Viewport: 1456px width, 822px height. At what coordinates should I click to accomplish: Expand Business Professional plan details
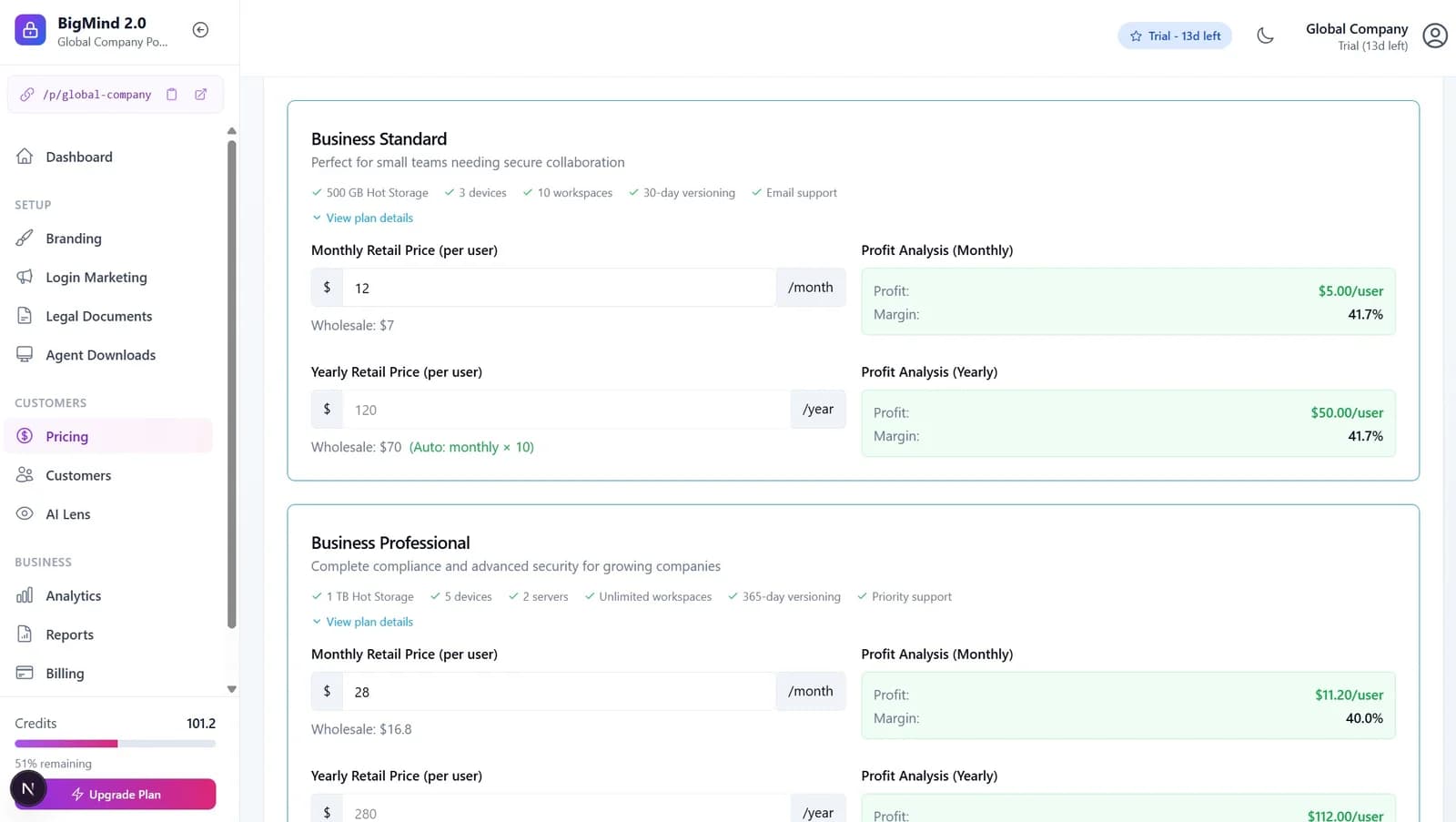point(362,621)
